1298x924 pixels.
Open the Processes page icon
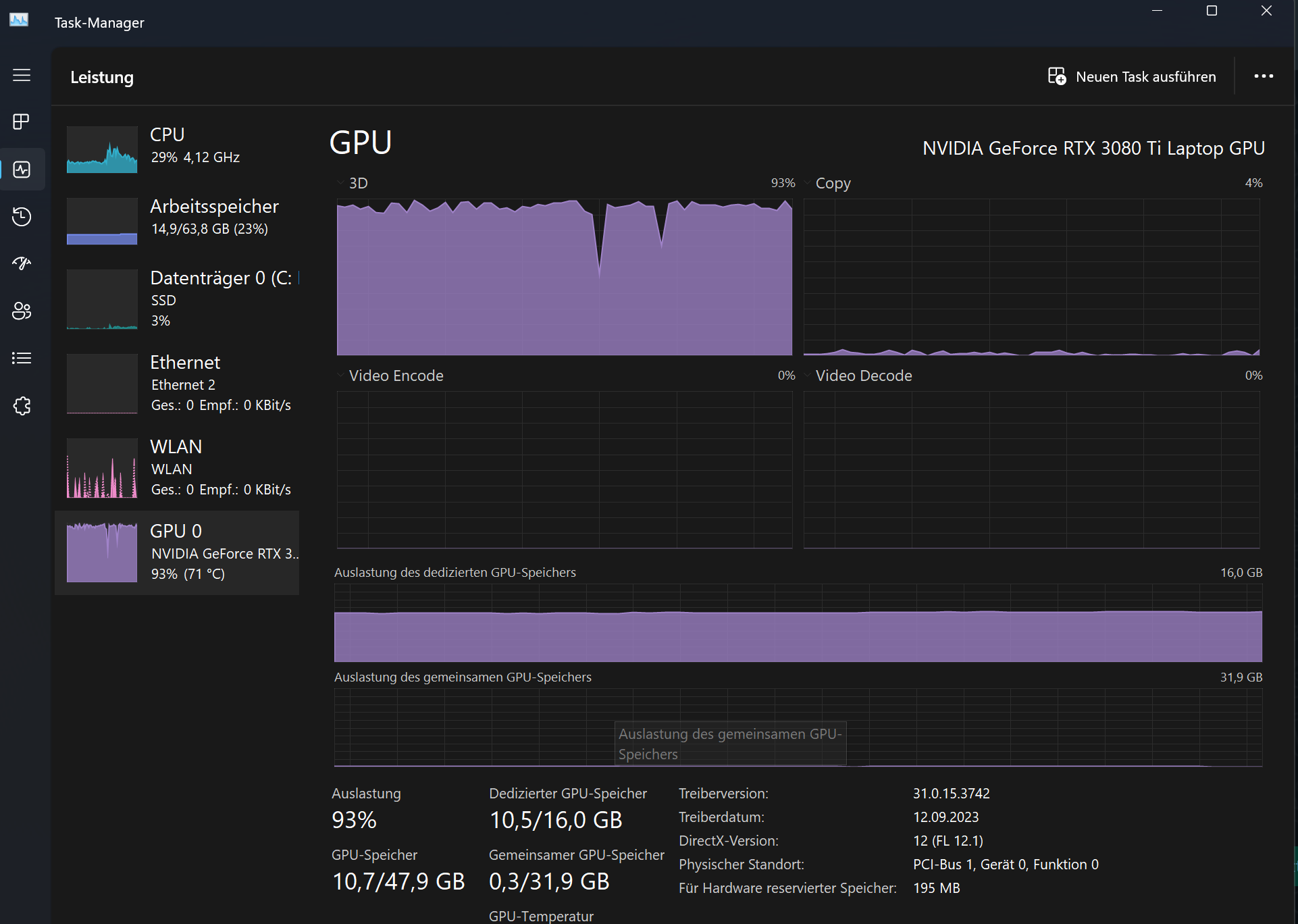tap(22, 122)
